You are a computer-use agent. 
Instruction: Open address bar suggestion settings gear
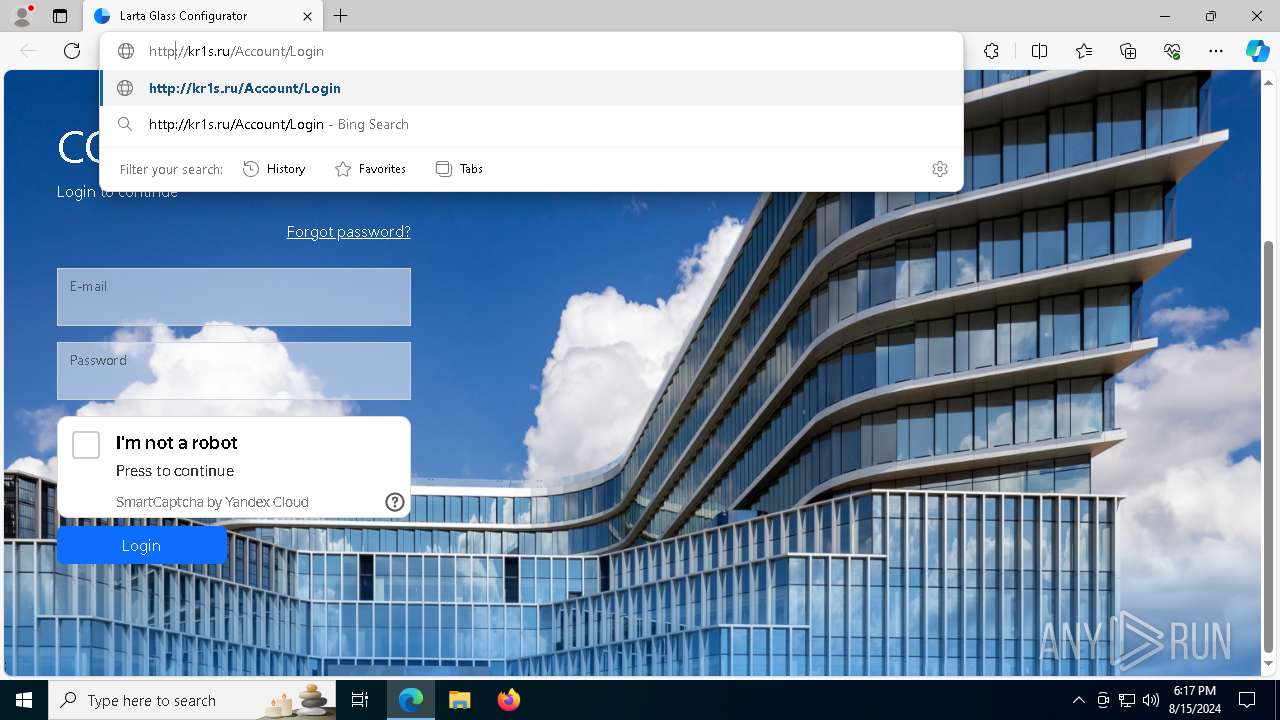coord(939,169)
